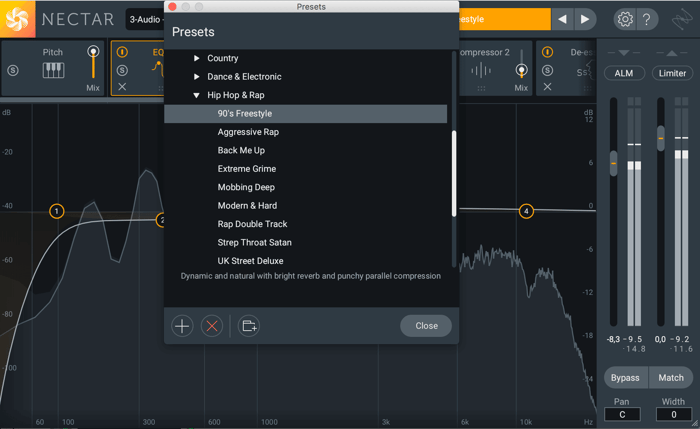Click the -8,3 input gain value
Viewport: 700px width, 429px height.
613,339
